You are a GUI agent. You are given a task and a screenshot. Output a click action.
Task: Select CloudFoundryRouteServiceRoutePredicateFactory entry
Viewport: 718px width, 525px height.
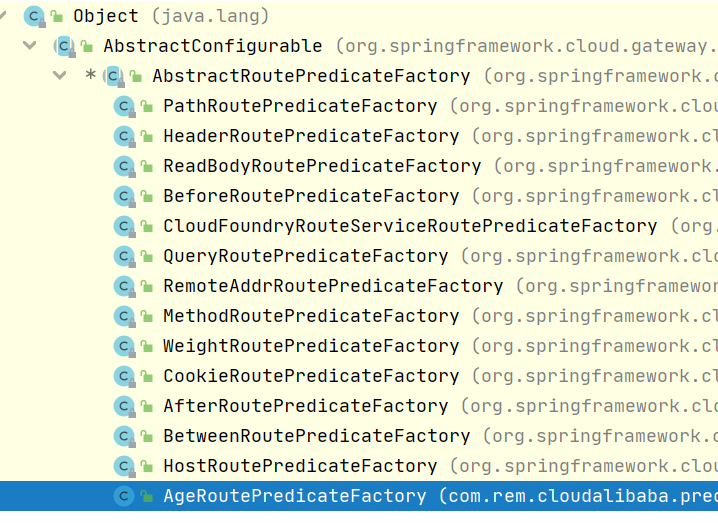(x=410, y=226)
